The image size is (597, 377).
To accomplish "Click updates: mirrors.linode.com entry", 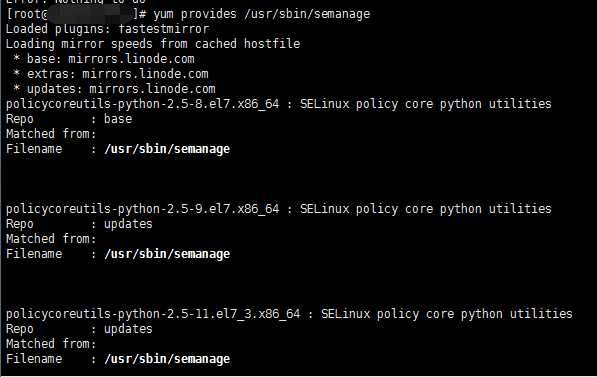I will [121, 89].
